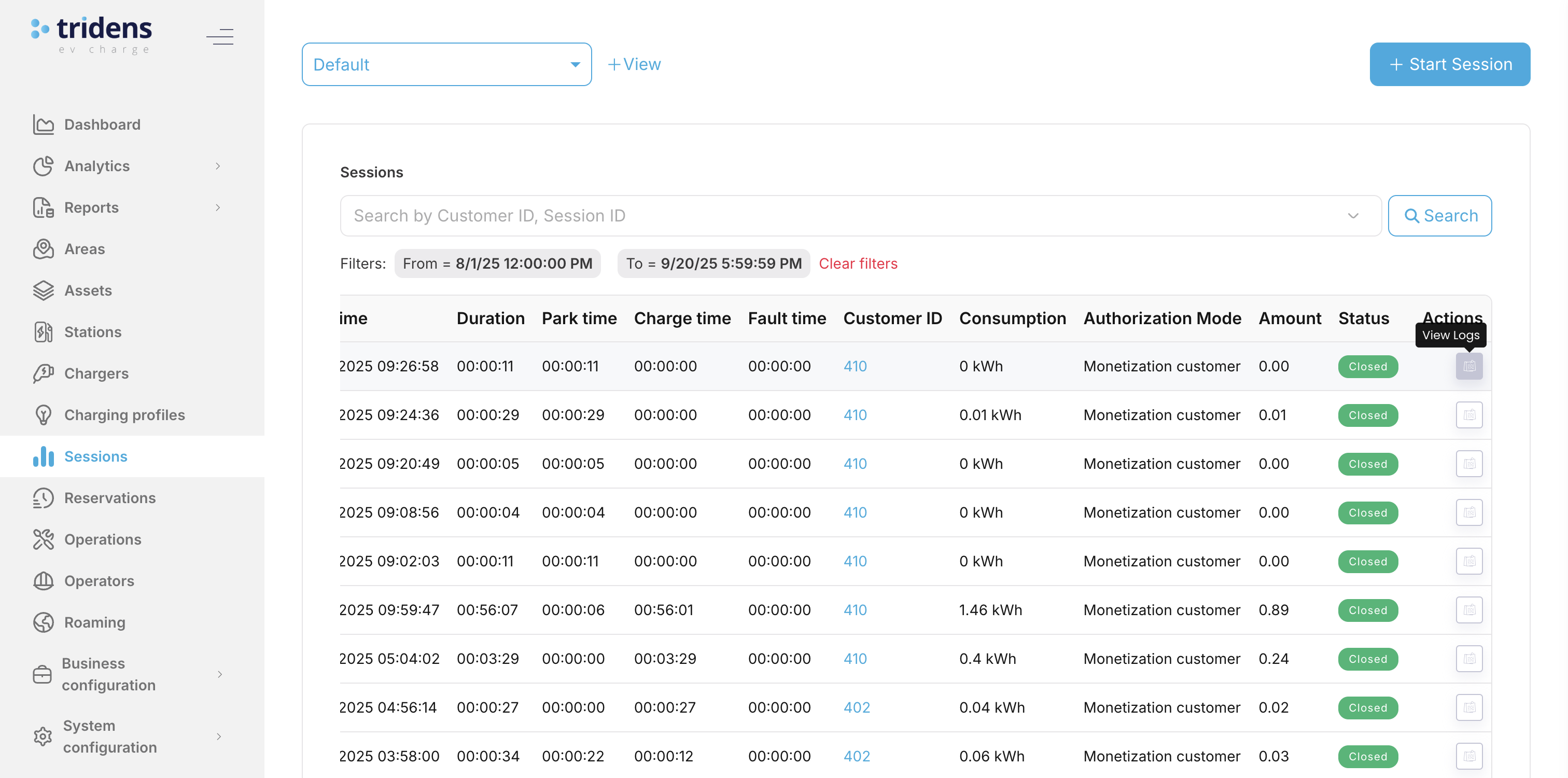Open Stations via its charger station icon
This screenshot has width=1568, height=778.
[43, 332]
